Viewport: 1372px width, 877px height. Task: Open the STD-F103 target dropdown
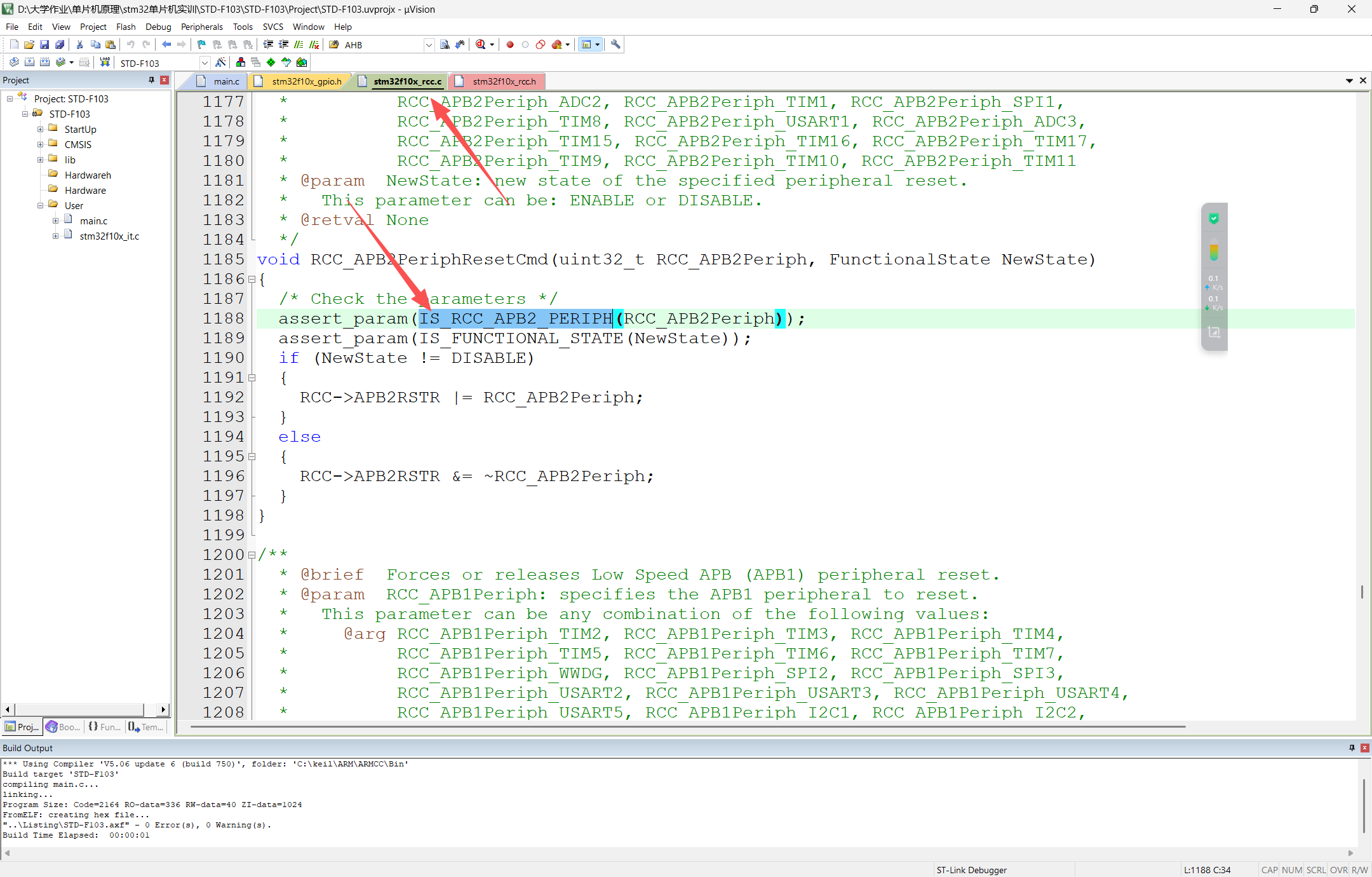click(205, 62)
